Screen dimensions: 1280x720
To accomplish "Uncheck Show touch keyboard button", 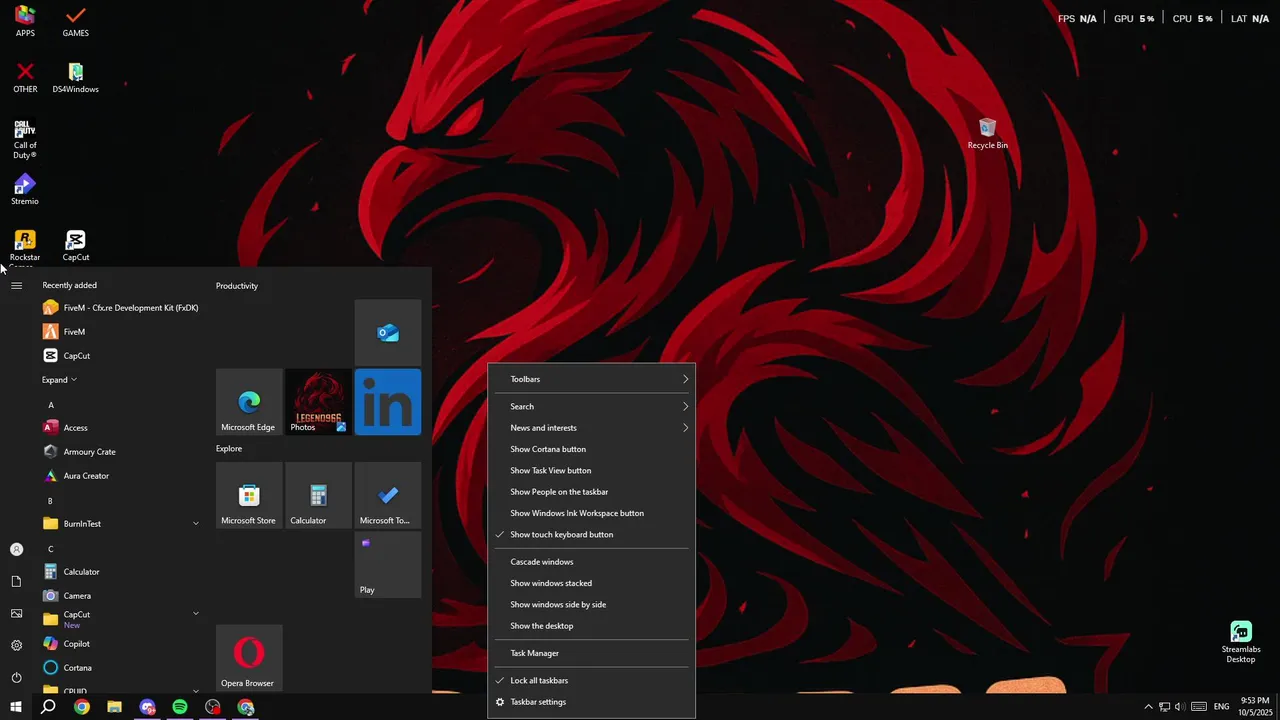I will (591, 534).
